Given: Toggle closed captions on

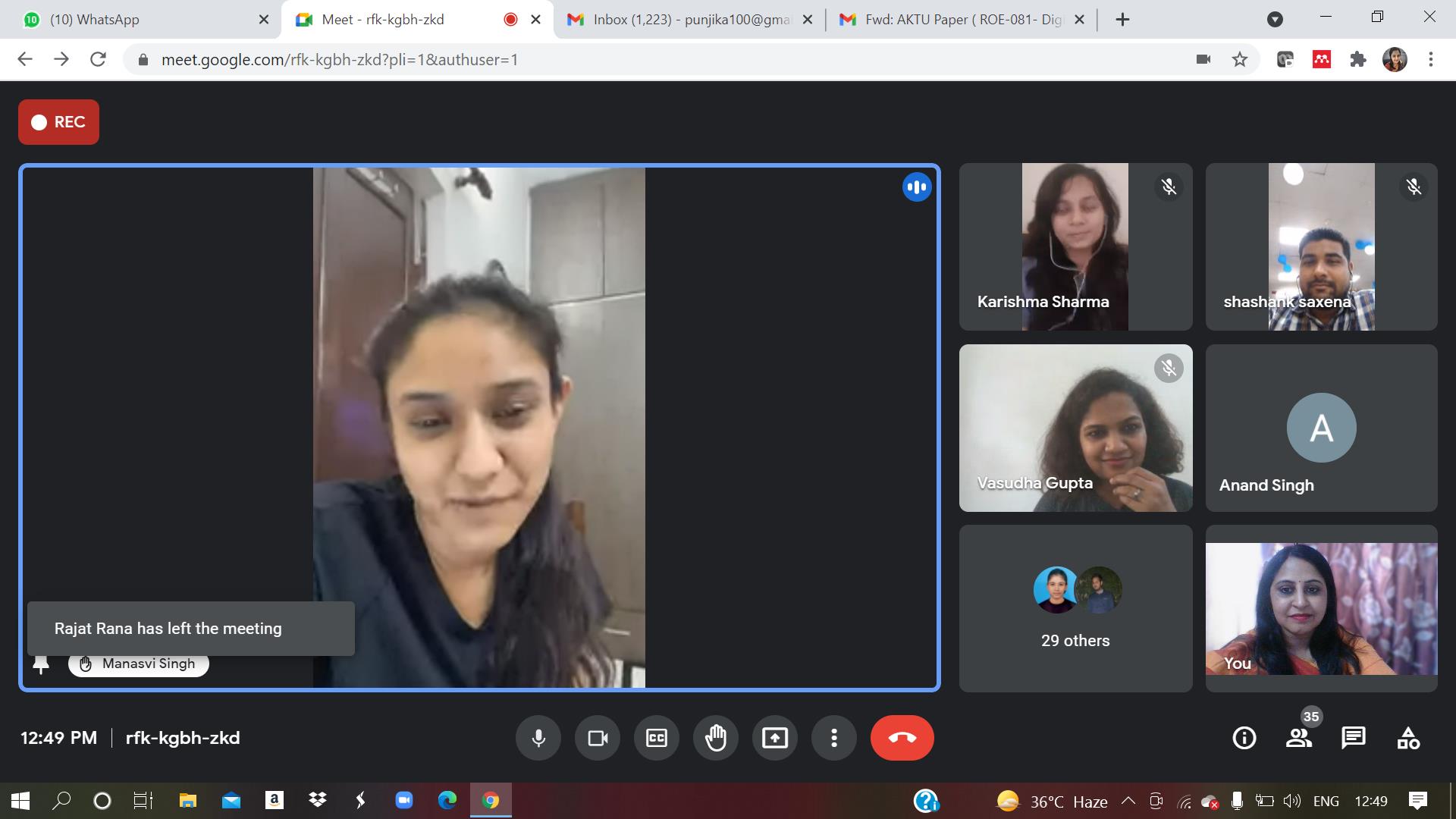Looking at the screenshot, I should click(x=657, y=738).
